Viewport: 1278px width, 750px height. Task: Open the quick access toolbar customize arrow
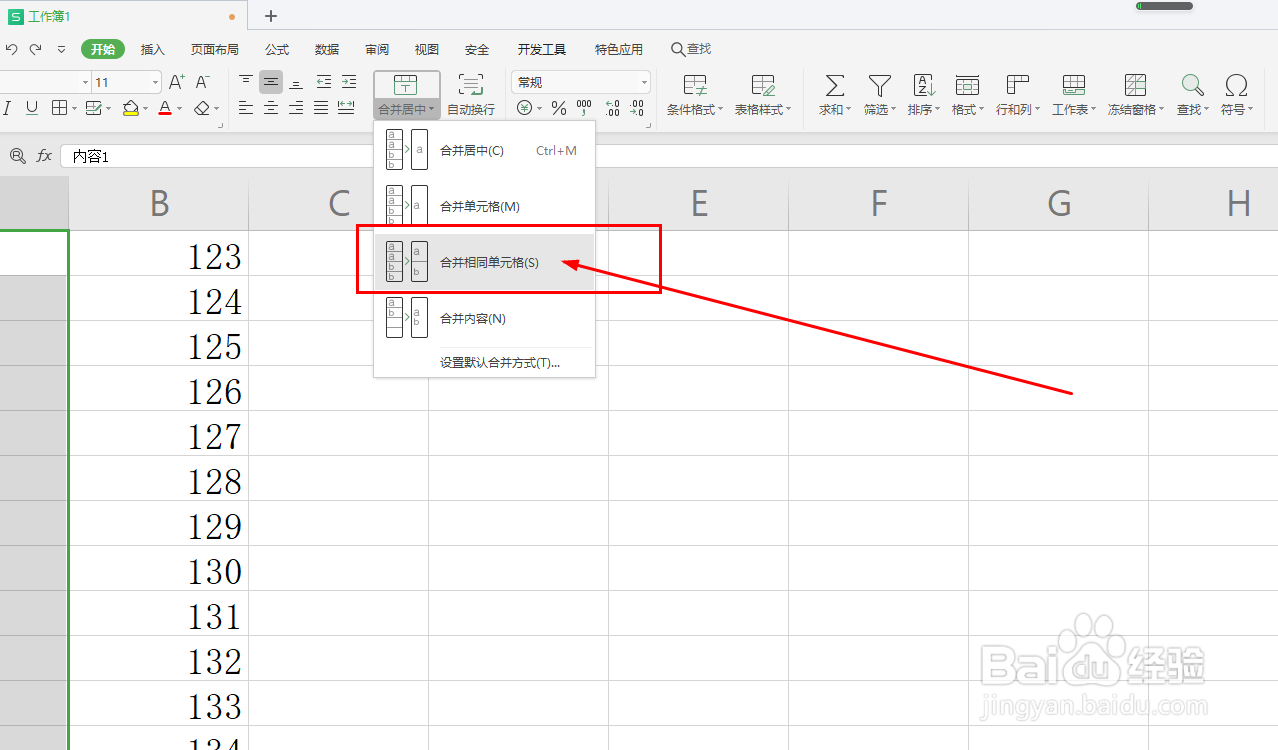tap(61, 49)
